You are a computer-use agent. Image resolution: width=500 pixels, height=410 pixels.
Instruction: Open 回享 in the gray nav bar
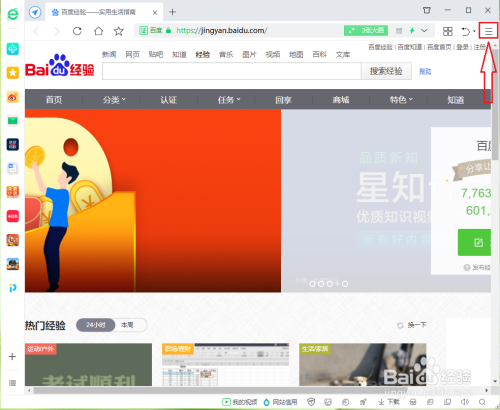point(284,100)
